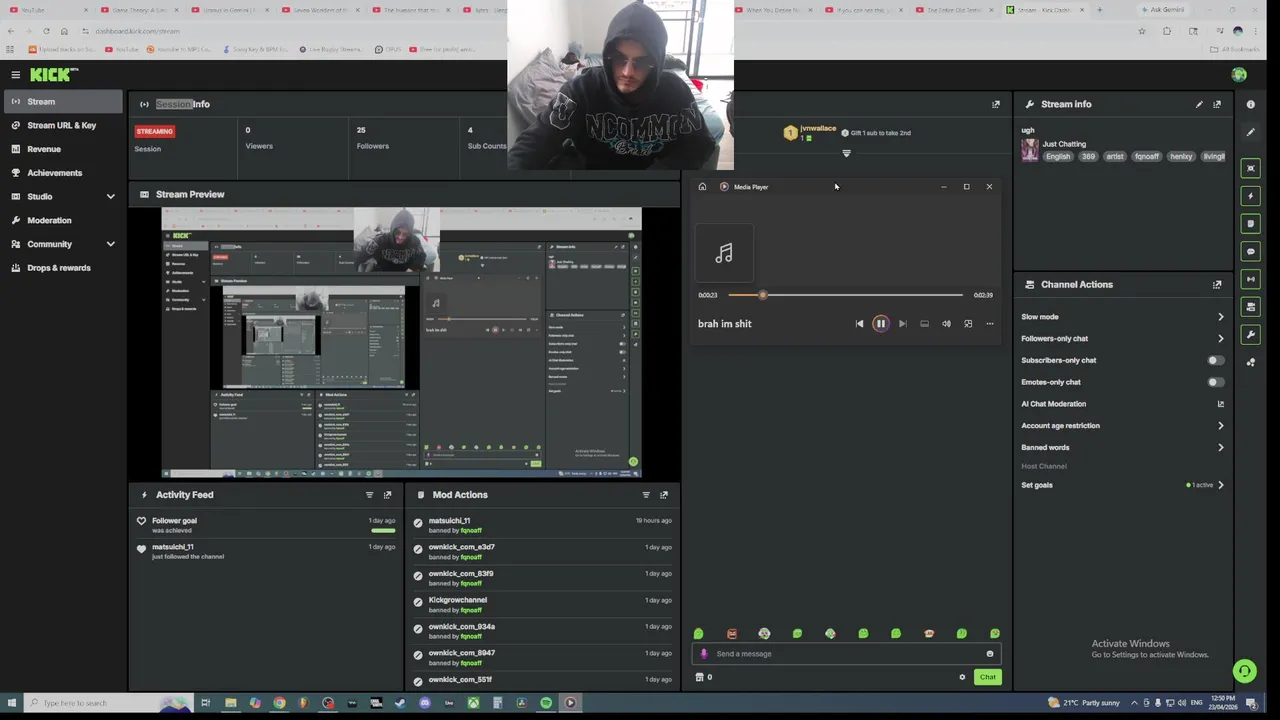The width and height of the screenshot is (1280, 720).
Task: Open jvnwallace on the gift leaderboard
Action: point(818,129)
